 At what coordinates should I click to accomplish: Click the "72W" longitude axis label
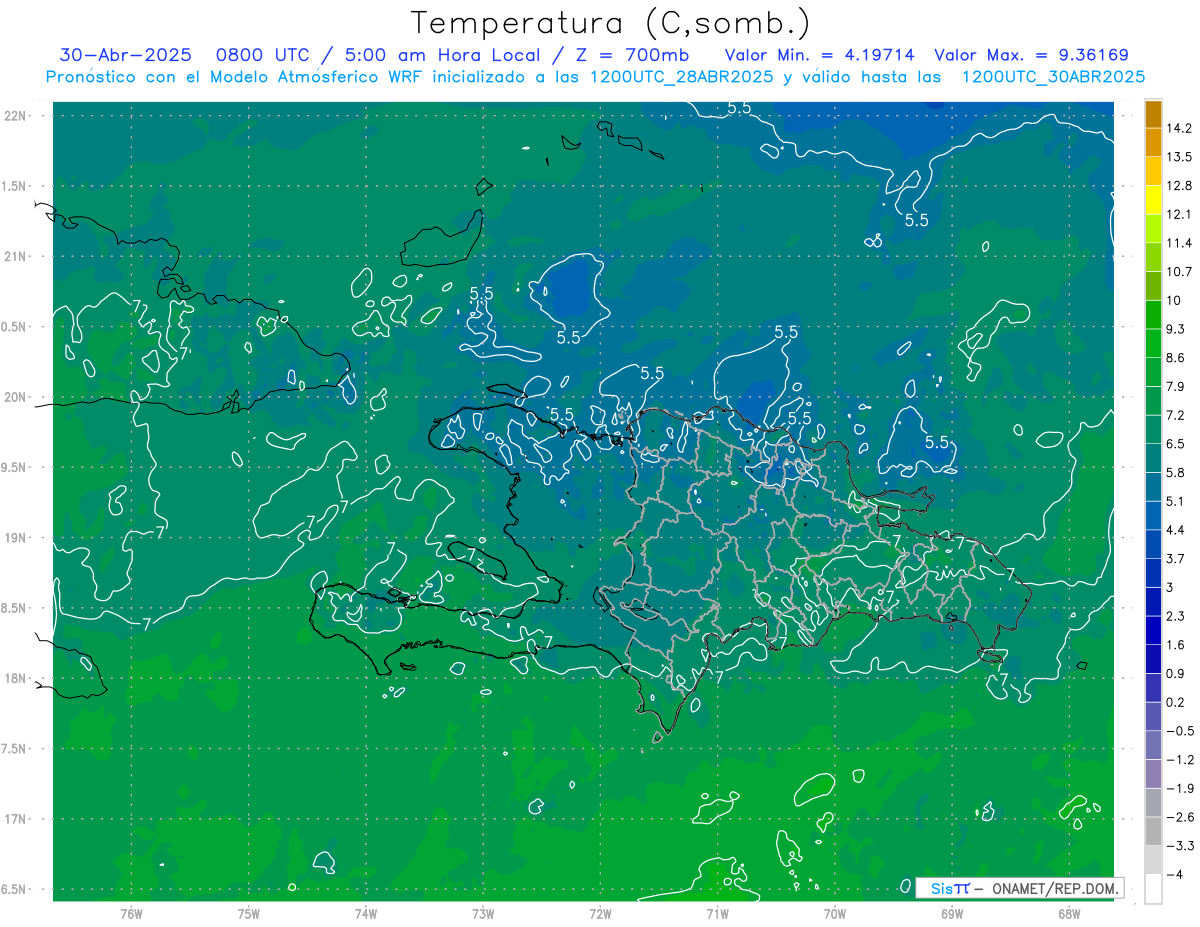(600, 913)
